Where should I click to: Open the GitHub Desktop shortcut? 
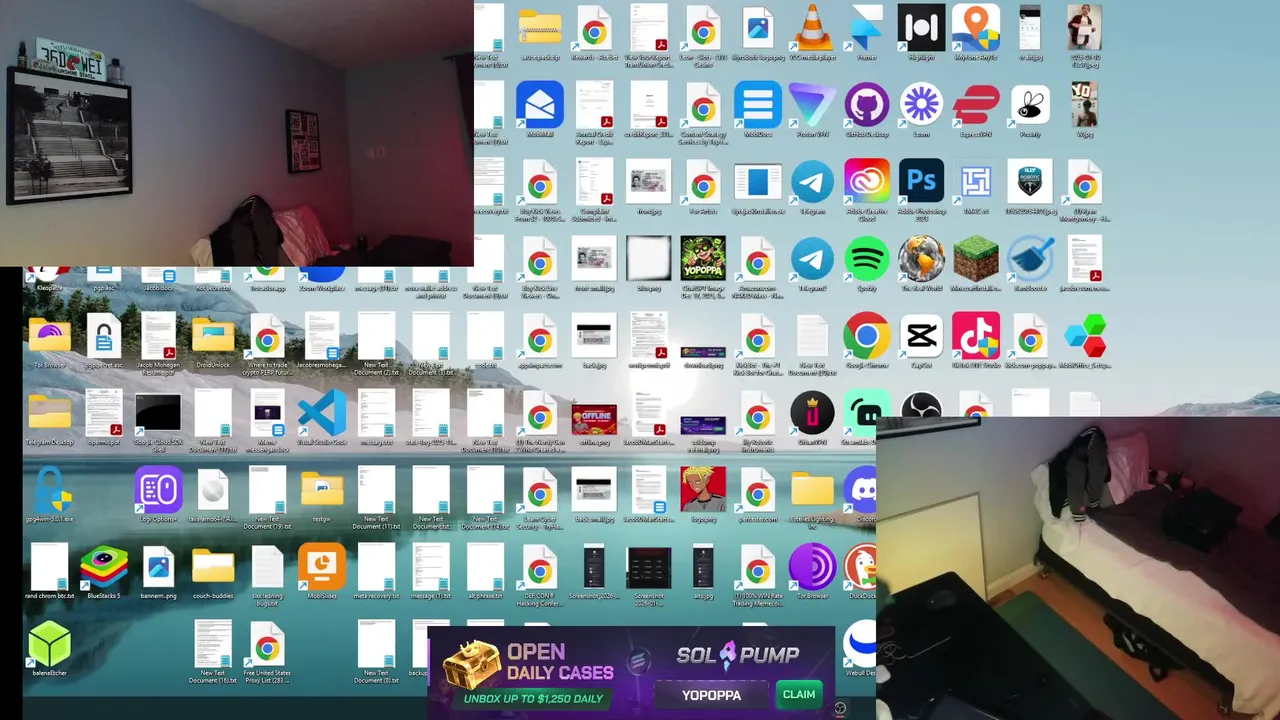866,105
